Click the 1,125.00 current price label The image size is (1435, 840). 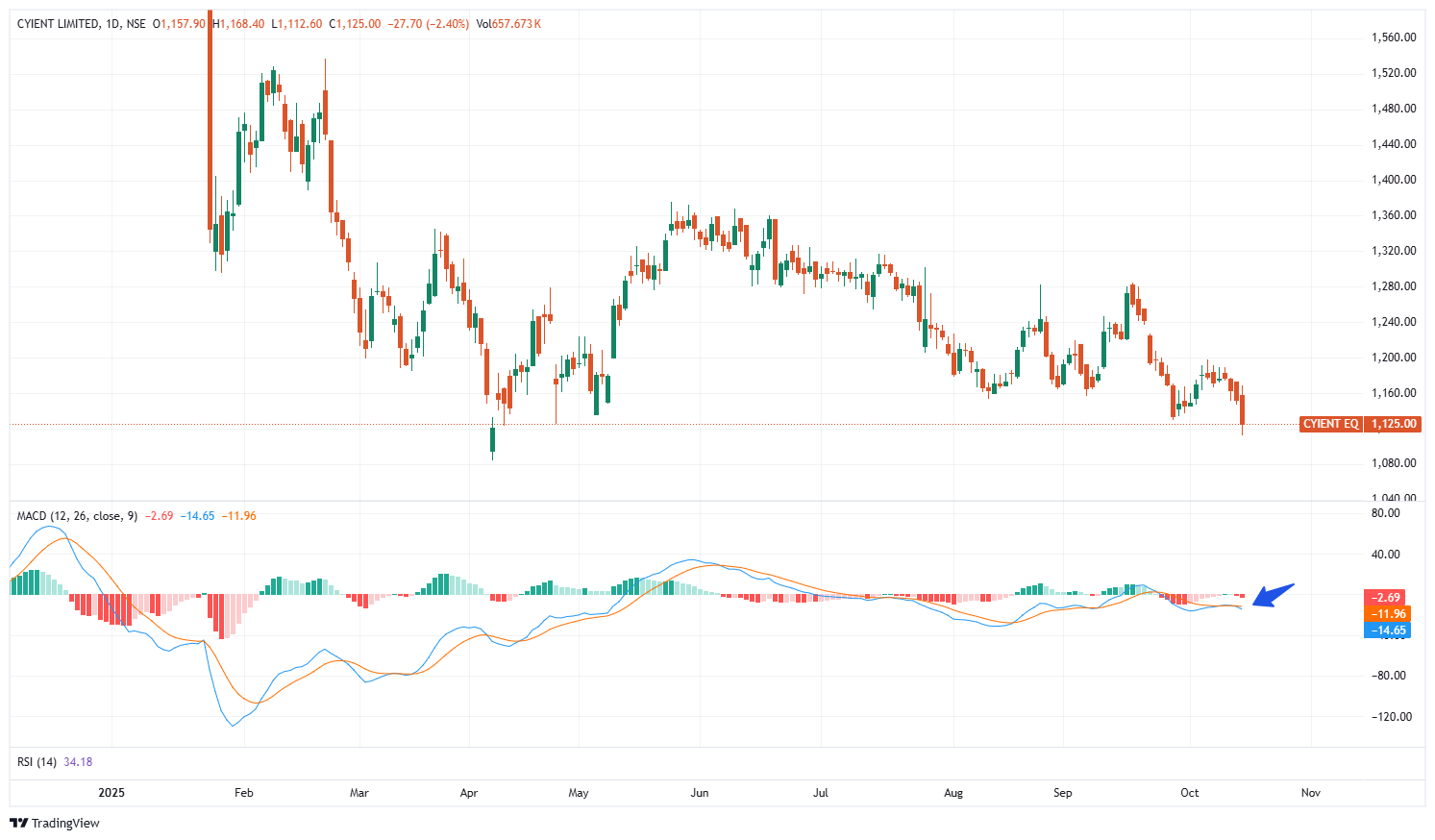pyautogui.click(x=1394, y=424)
